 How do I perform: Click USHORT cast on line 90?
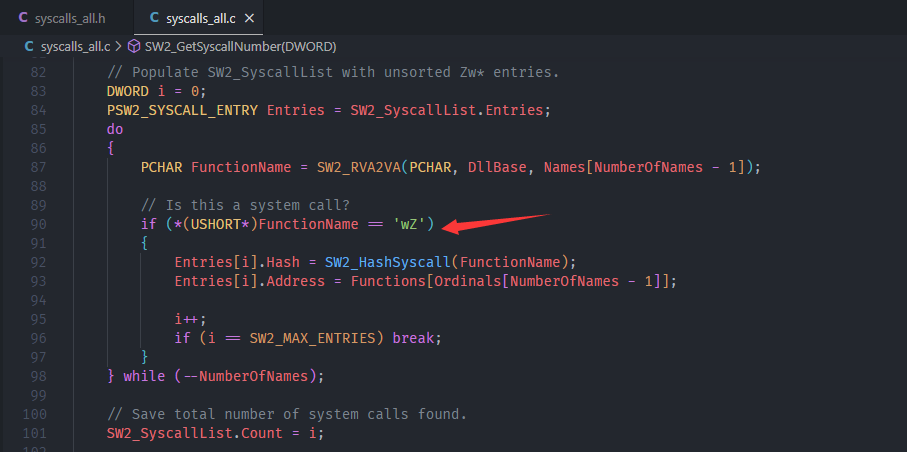pos(216,224)
